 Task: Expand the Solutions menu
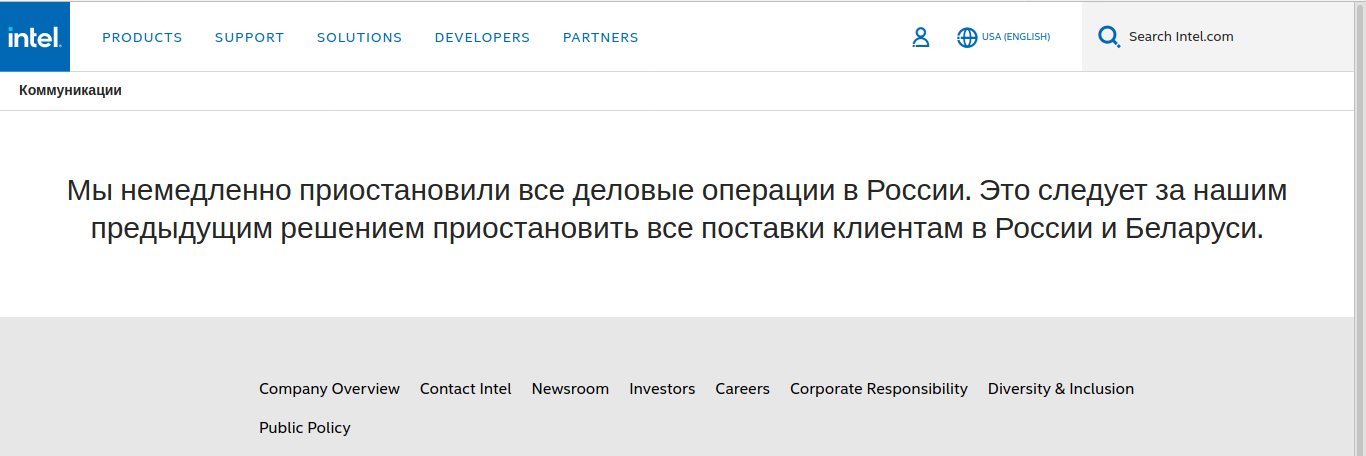[x=359, y=37]
